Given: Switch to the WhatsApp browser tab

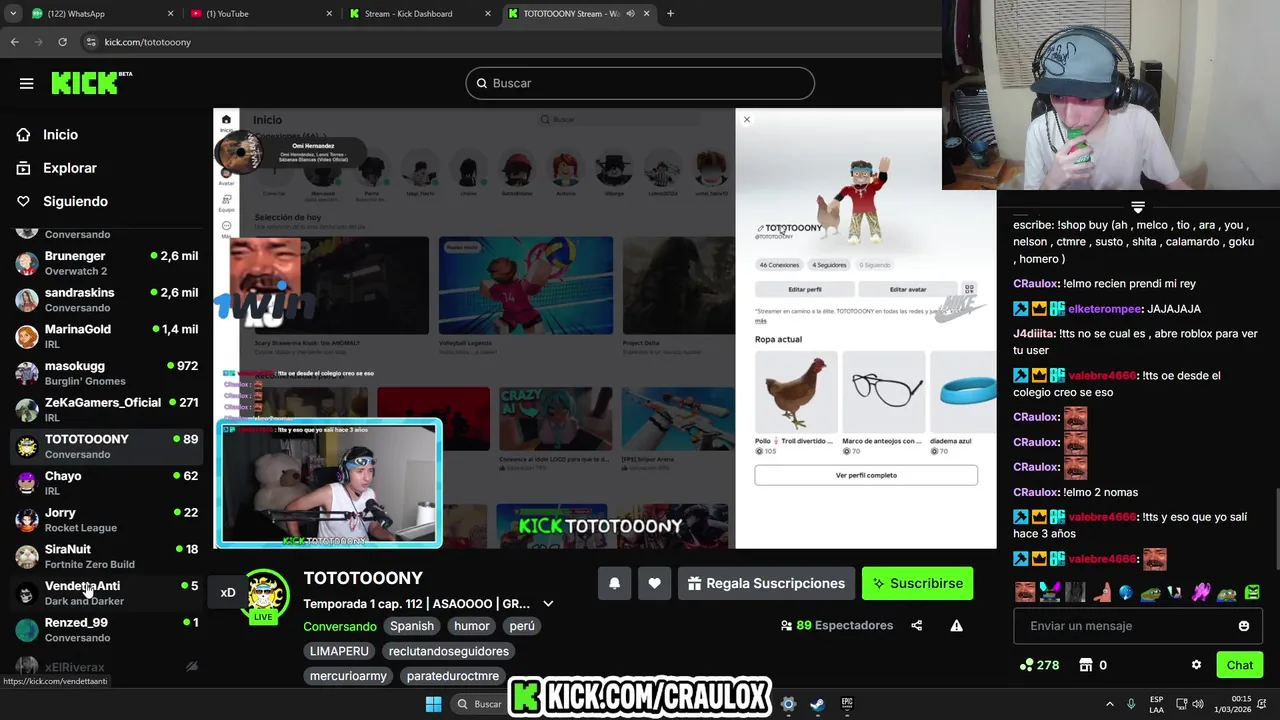Looking at the screenshot, I should 100,14.
